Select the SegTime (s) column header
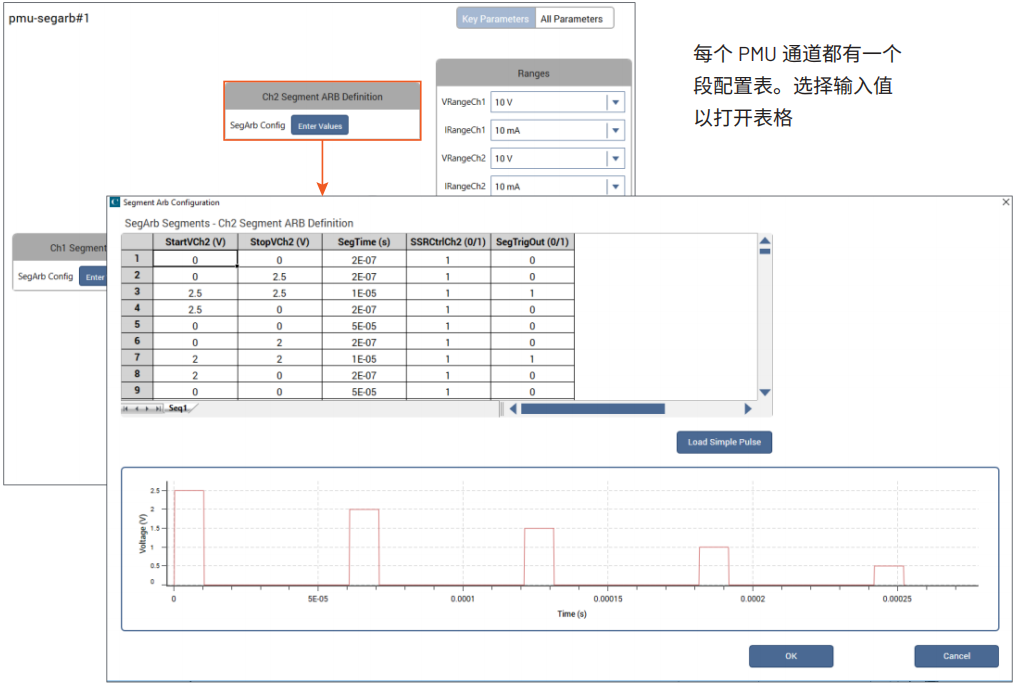Image resolution: width=1017 pixels, height=687 pixels. (364, 242)
